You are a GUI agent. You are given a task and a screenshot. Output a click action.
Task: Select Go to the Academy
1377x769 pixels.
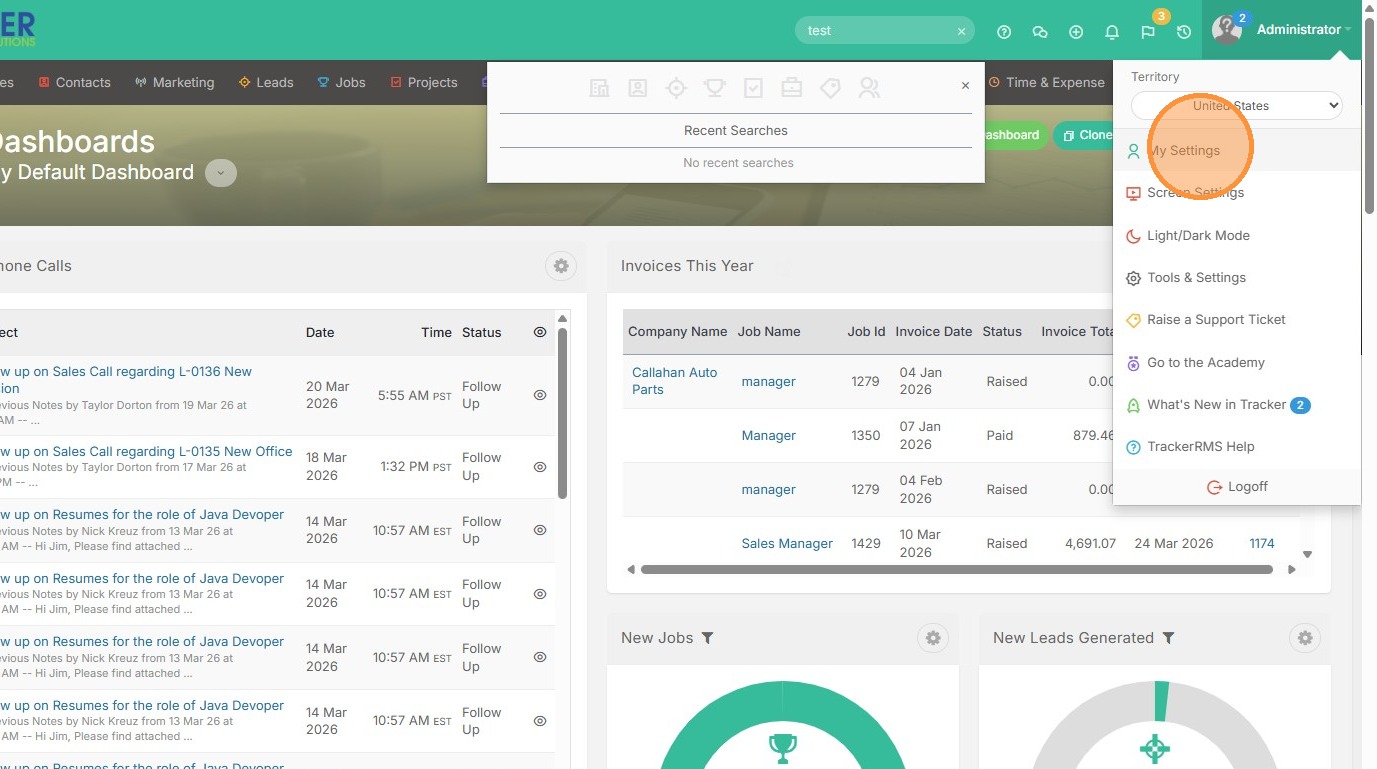pyautogui.click(x=1237, y=363)
